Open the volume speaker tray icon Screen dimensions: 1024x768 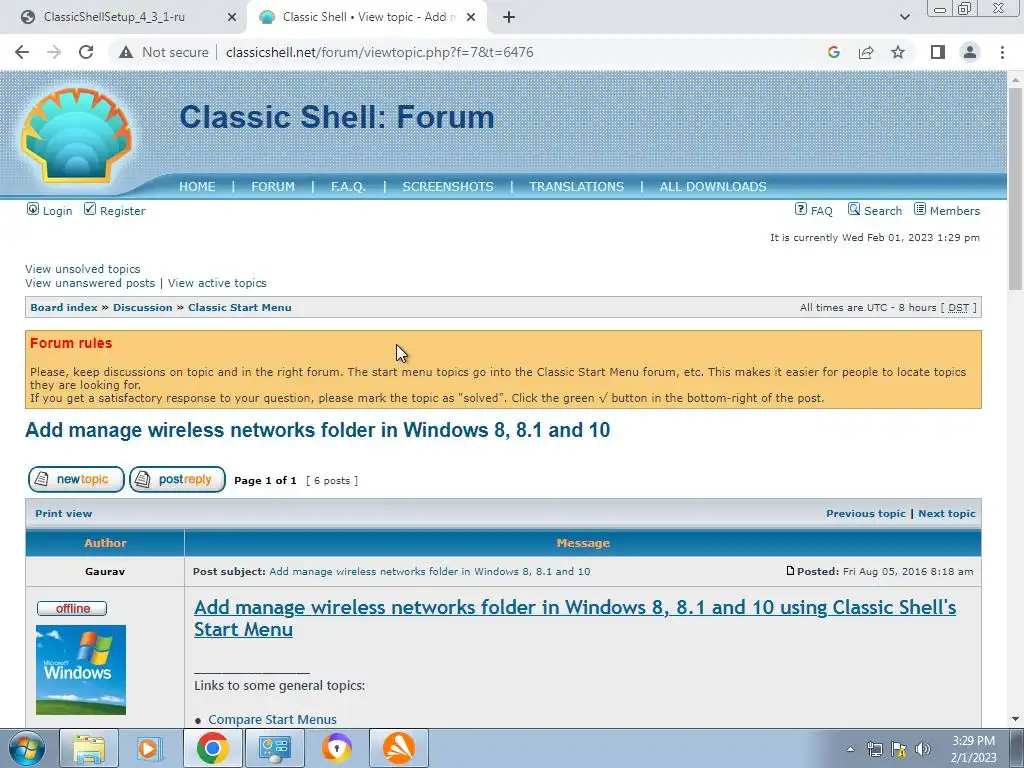[x=923, y=749]
